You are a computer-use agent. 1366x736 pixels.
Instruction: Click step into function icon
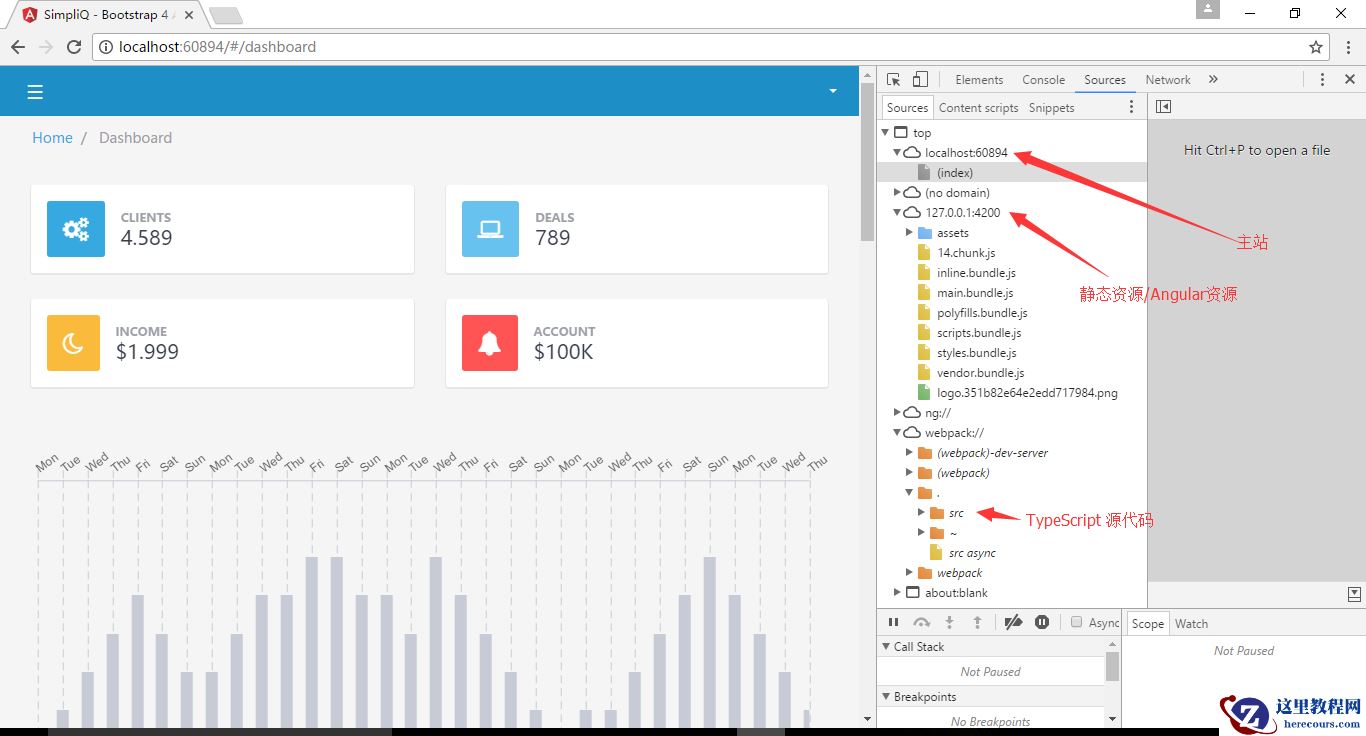tap(950, 622)
